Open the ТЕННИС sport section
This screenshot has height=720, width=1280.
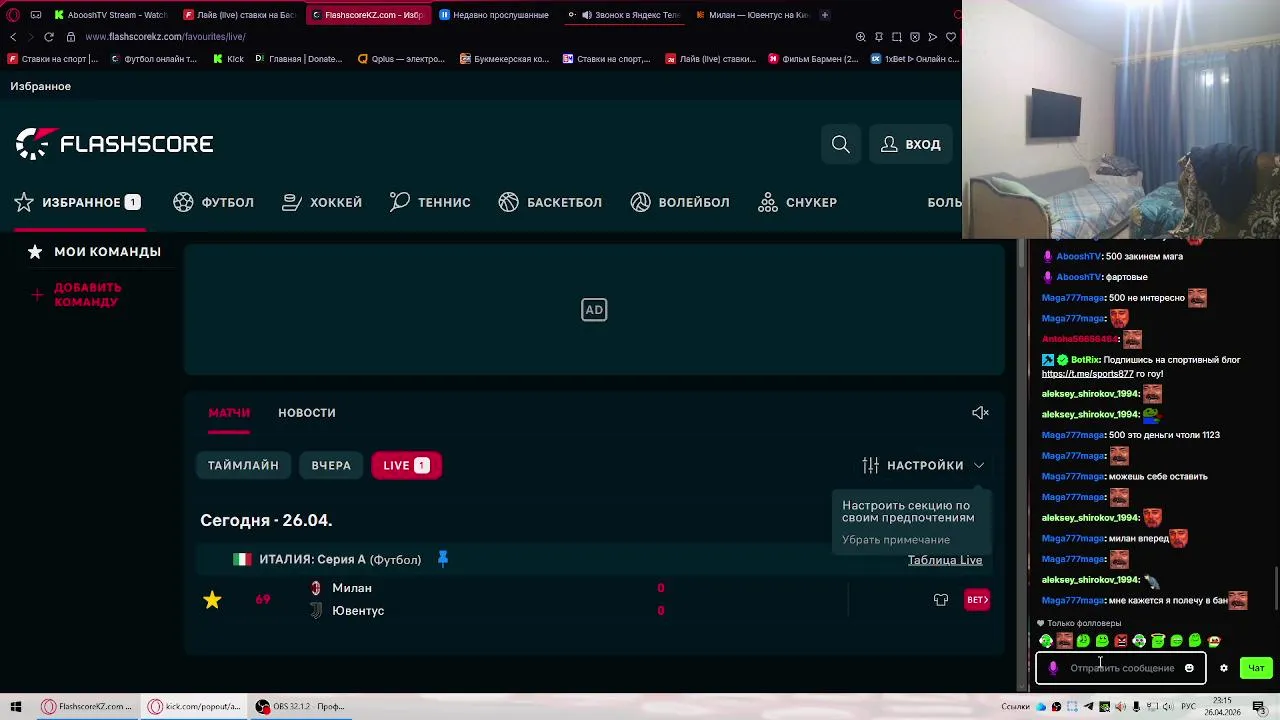point(430,202)
